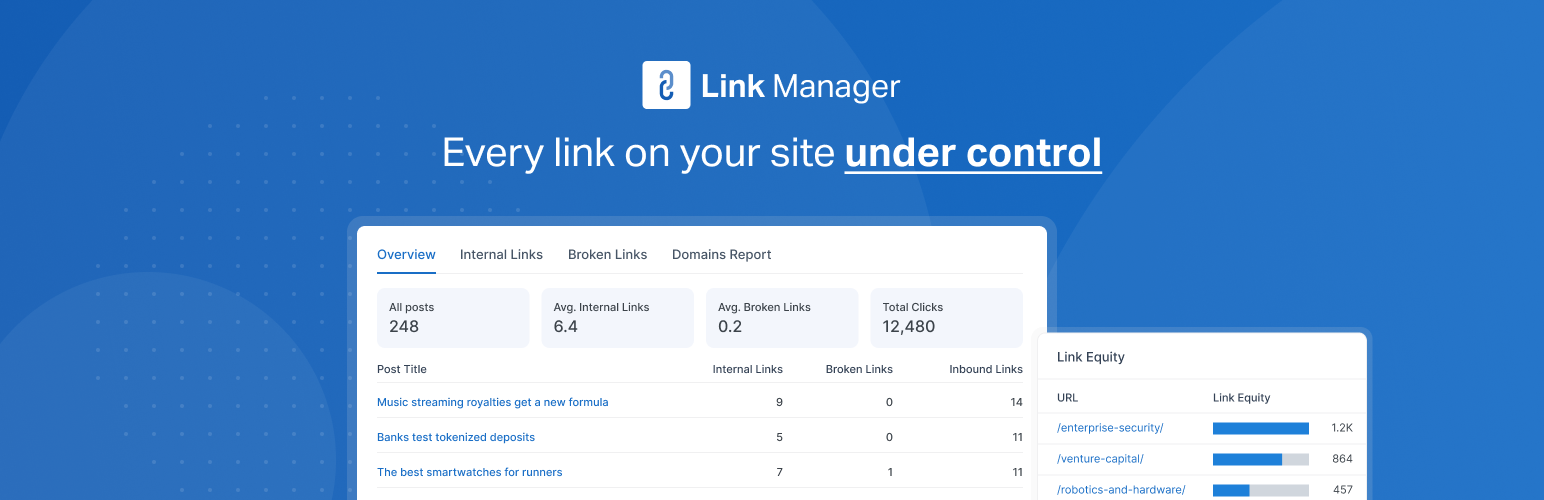Click the Avg. Internal Links 6.4 card
Screen dimensions: 1544x500
(x=618, y=318)
